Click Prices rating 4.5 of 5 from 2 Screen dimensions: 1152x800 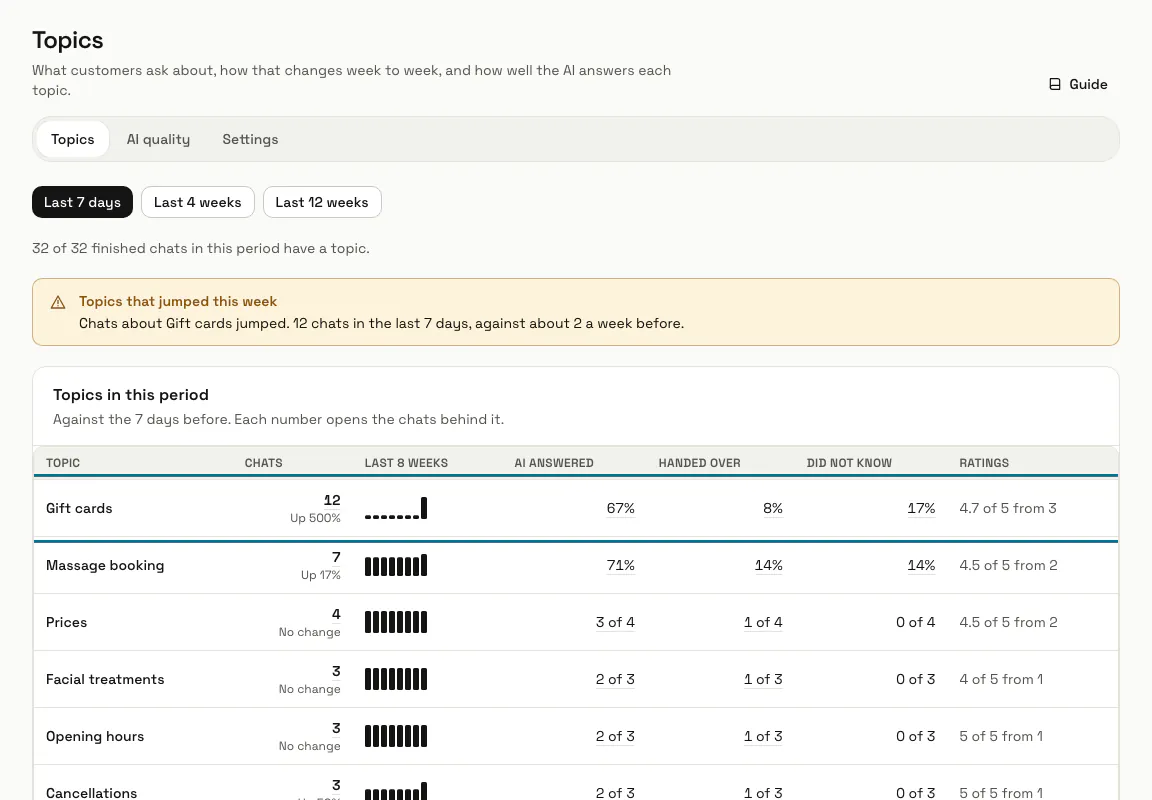(1008, 622)
